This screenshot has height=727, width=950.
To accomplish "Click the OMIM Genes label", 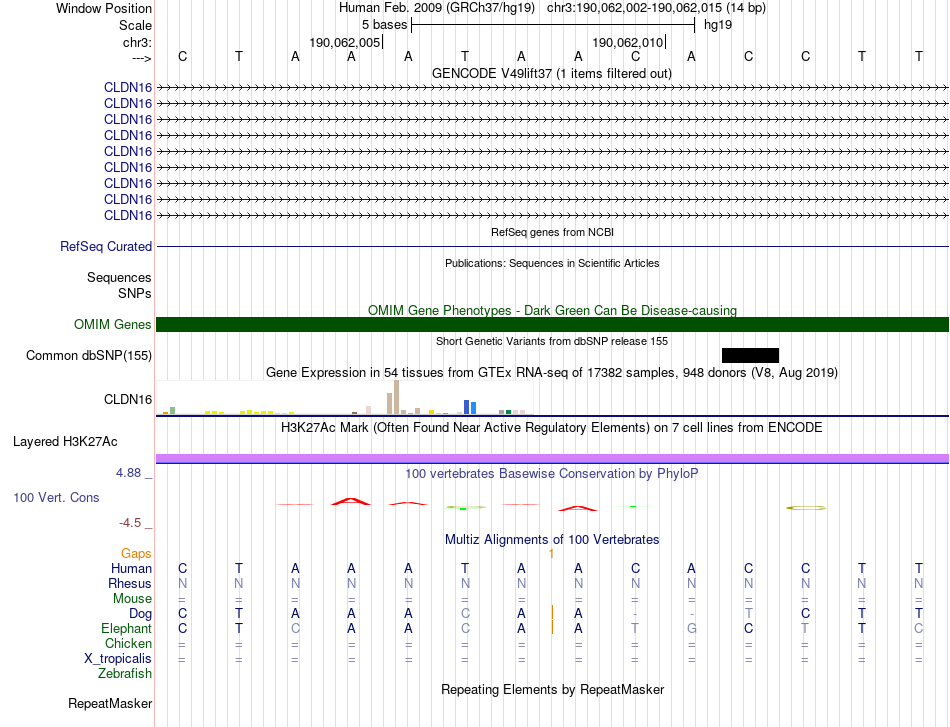I will pyautogui.click(x=113, y=324).
